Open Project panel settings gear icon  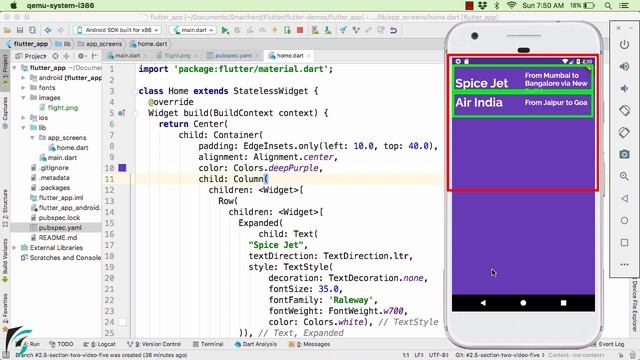81,56
